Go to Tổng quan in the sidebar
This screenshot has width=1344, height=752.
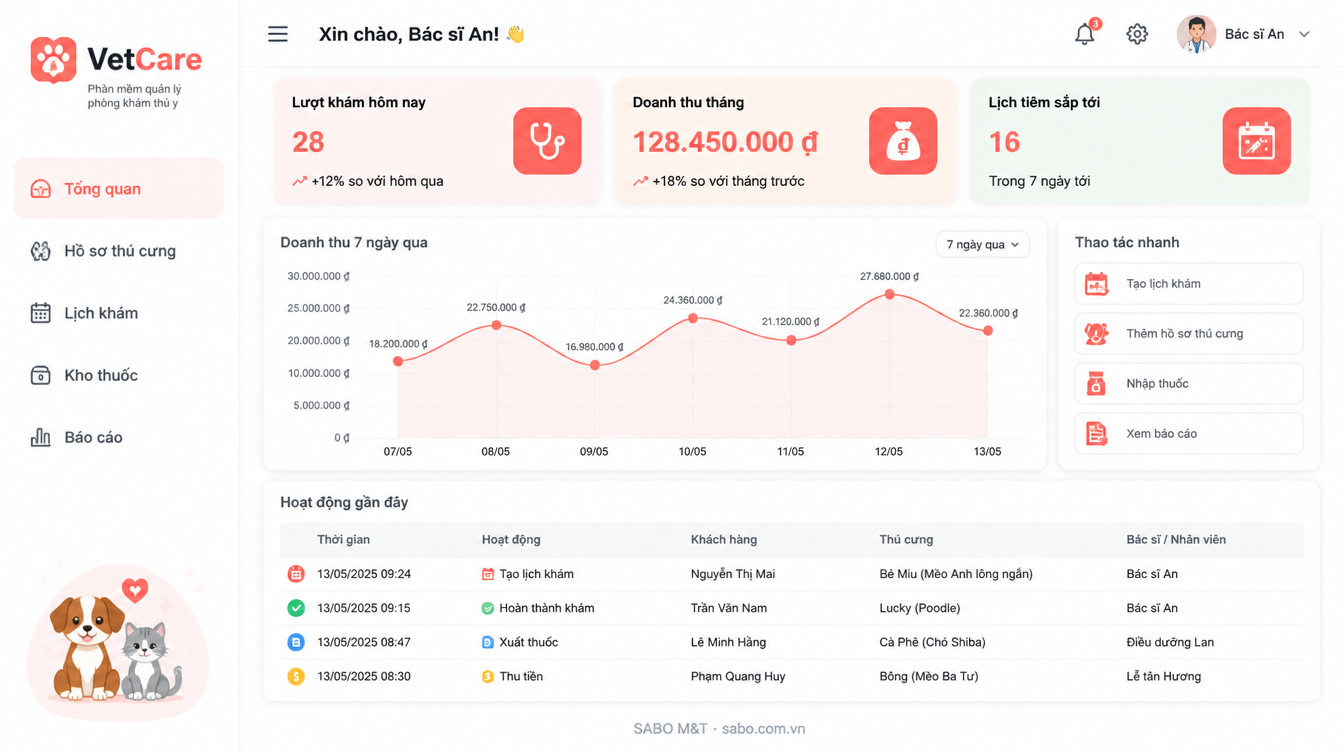119,188
